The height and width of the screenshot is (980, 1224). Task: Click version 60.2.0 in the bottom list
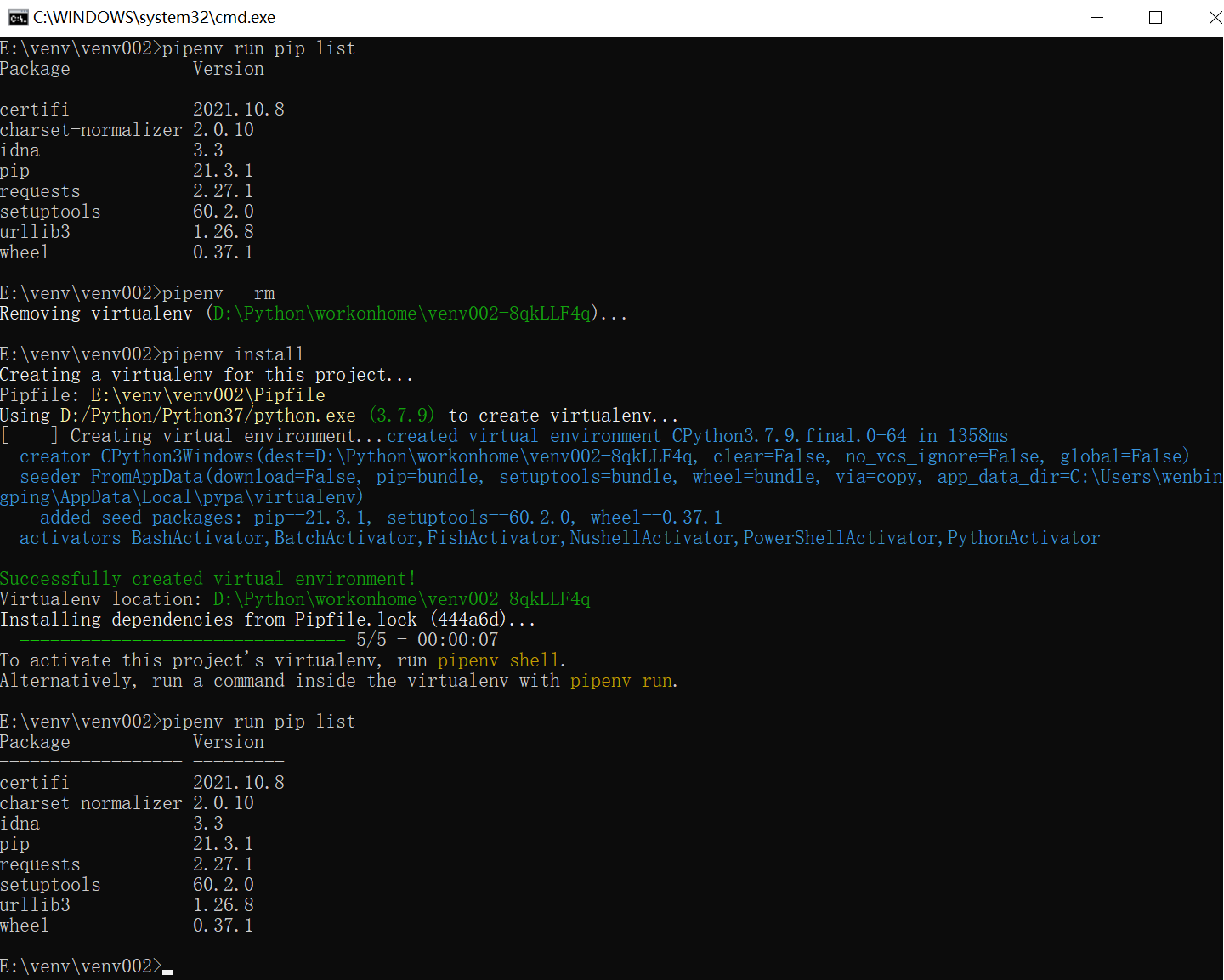(x=224, y=885)
